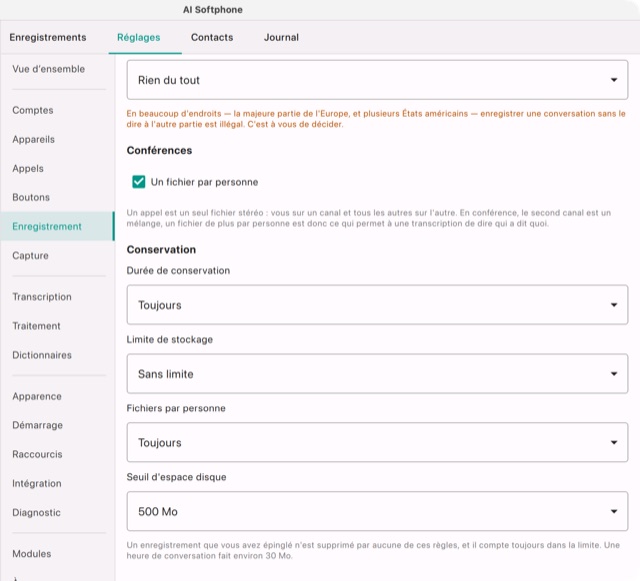Click the note about pinned recordings
The width and height of the screenshot is (640, 581).
[x=373, y=550]
